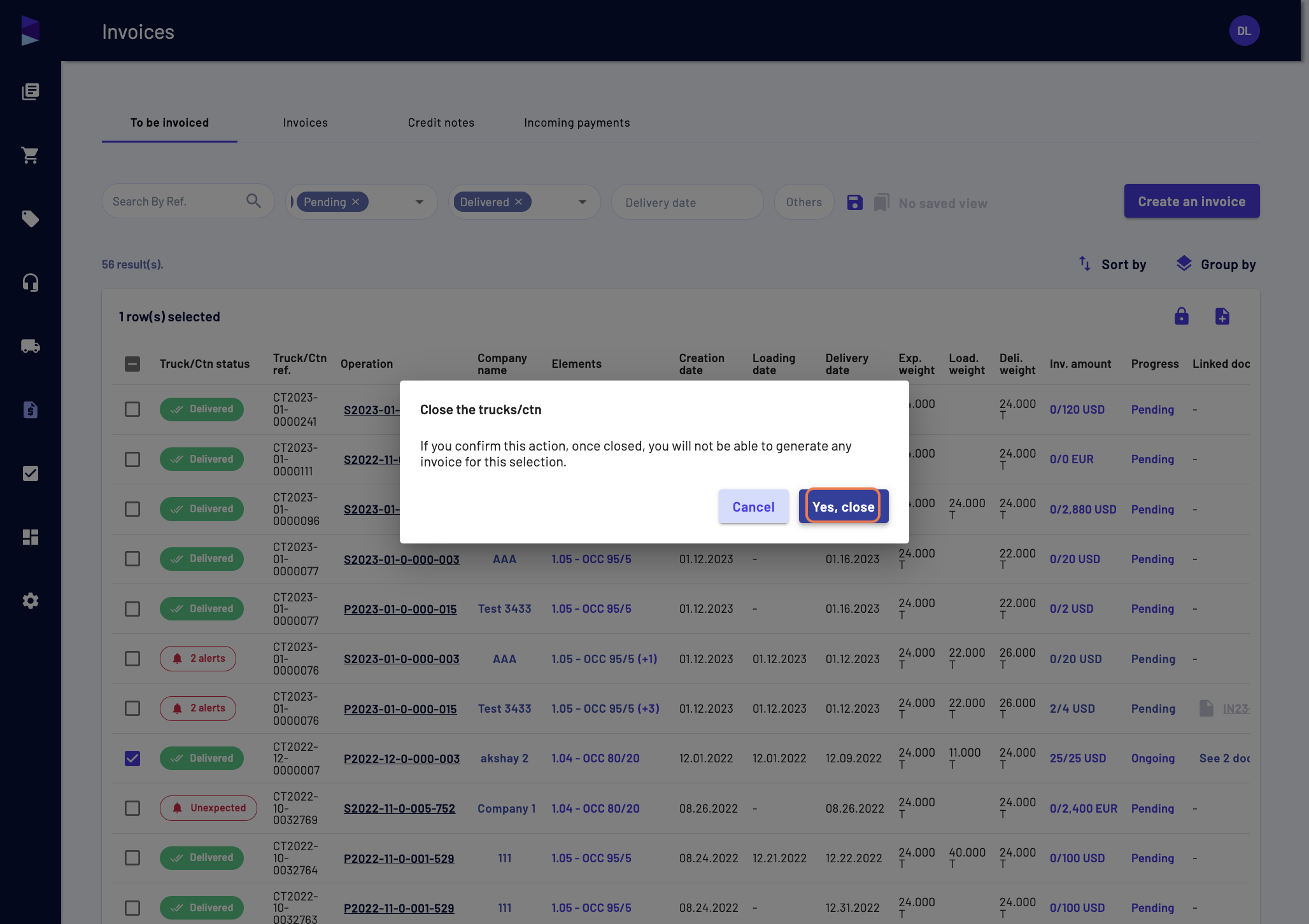
Task: Open the Sort by menu
Action: (1112, 264)
